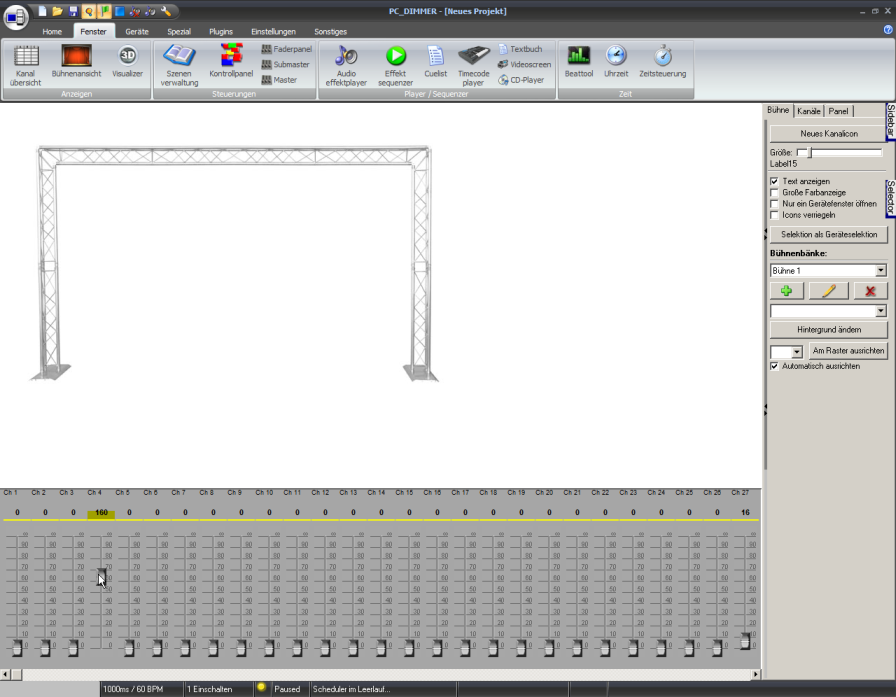896x697 pixels.
Task: Switch to the Plugins ribbon tab
Action: coord(221,31)
